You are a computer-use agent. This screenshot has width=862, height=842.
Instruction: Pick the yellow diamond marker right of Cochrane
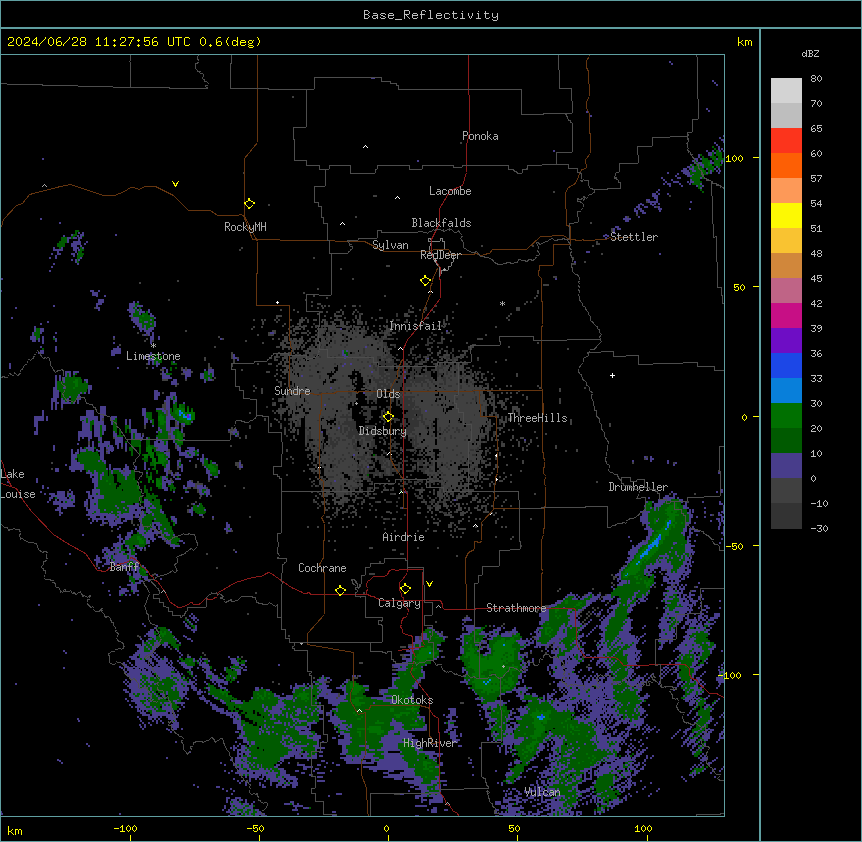point(340,590)
